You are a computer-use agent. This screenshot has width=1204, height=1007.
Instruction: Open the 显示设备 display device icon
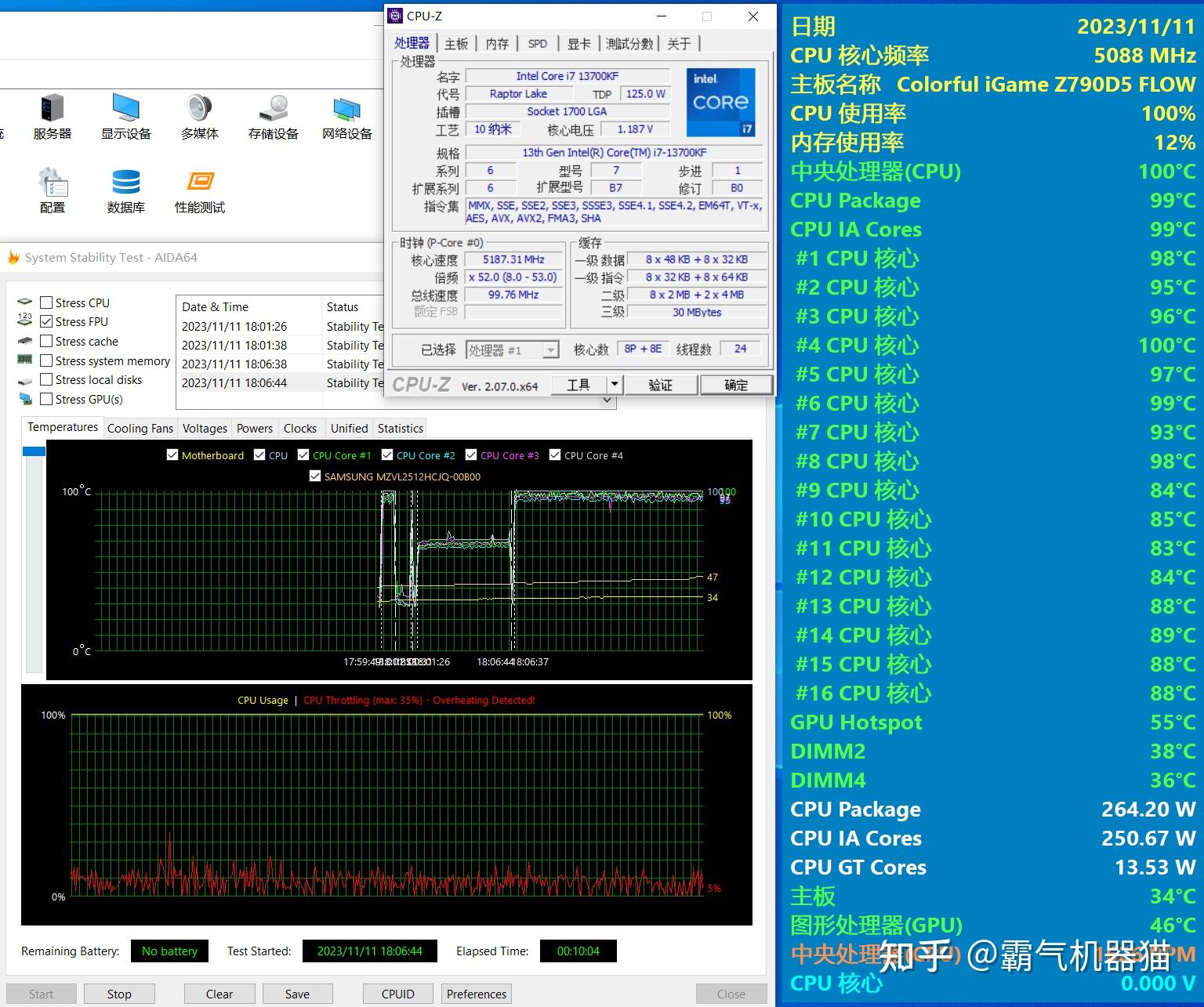tap(126, 118)
